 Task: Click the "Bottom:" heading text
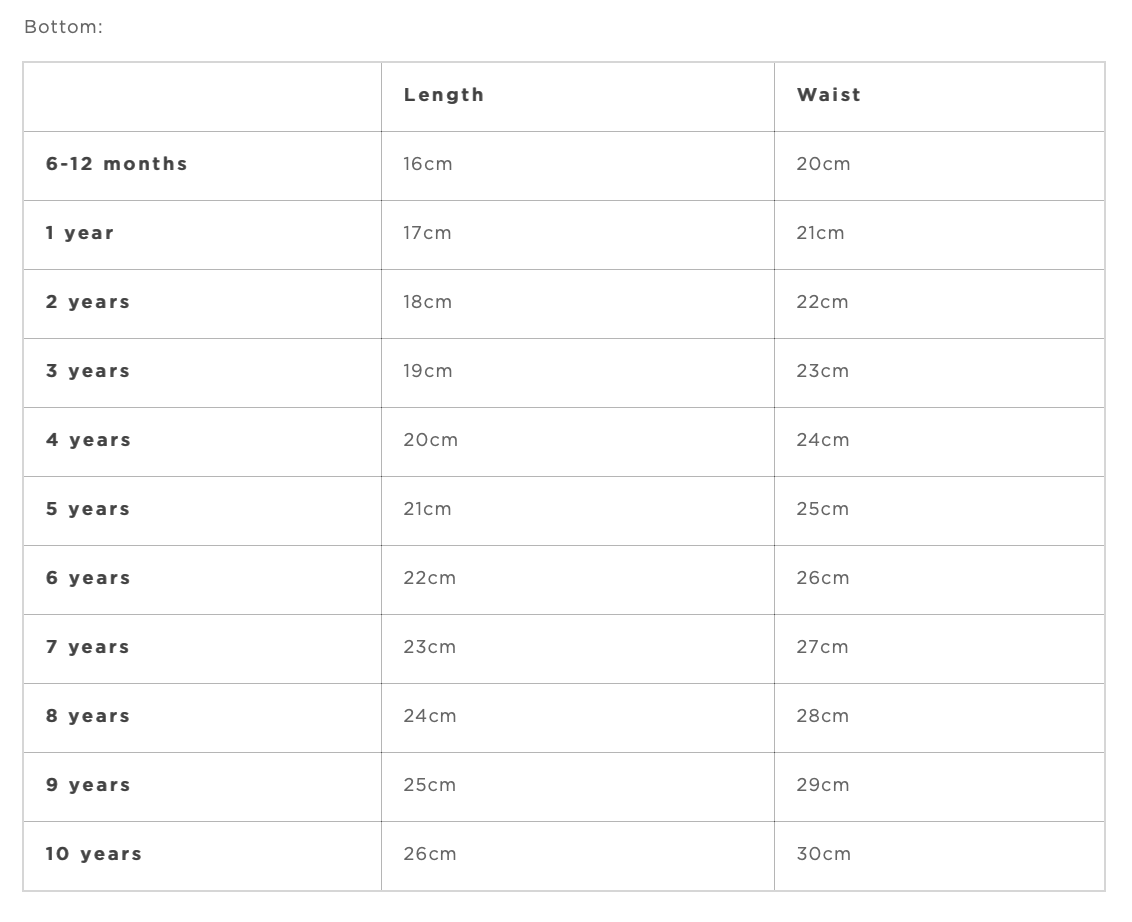63,27
